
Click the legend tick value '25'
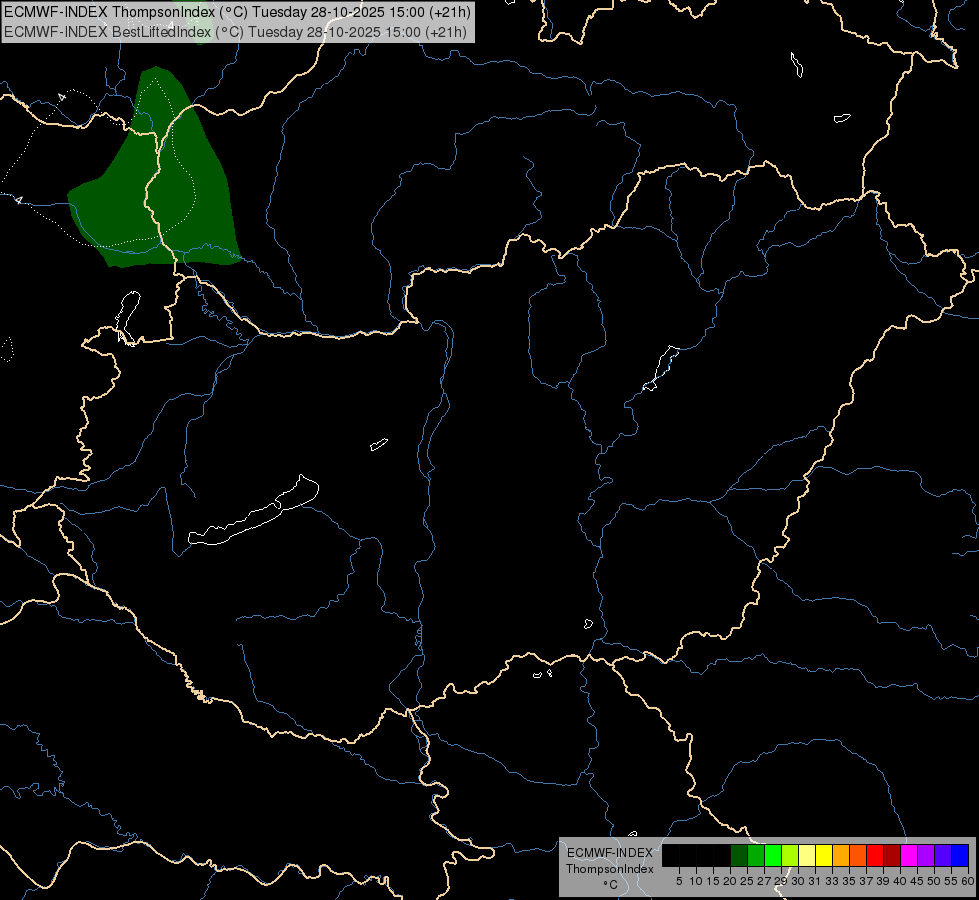click(x=747, y=881)
